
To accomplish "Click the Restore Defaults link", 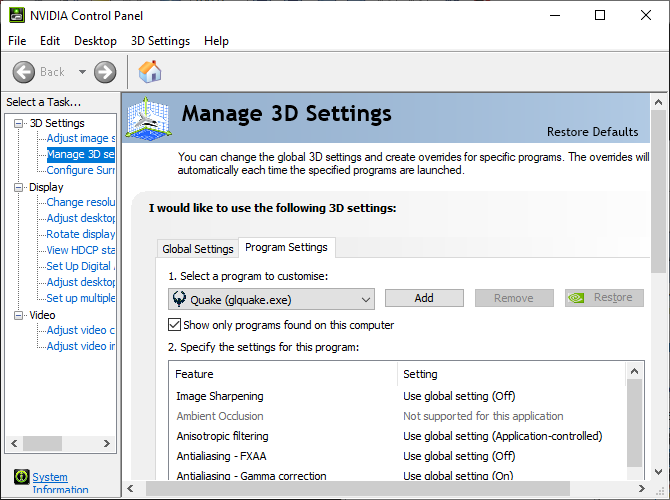I will pyautogui.click(x=592, y=132).
